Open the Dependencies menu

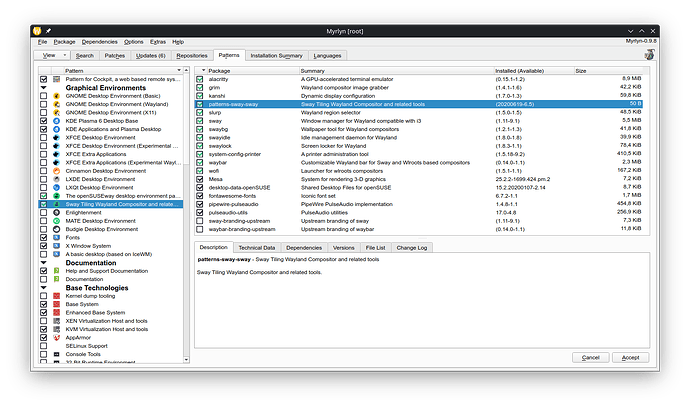99,41
